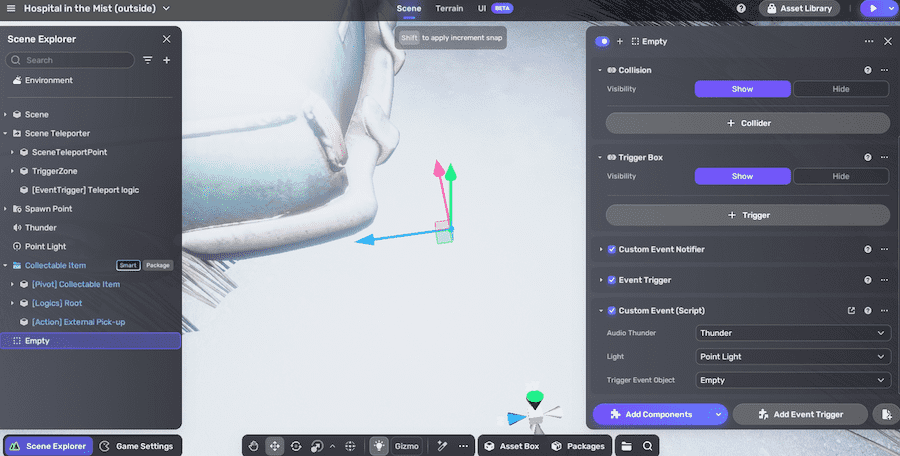Image resolution: width=900 pixels, height=456 pixels.
Task: Click the filter icon in Scene Explorer
Action: (148, 60)
